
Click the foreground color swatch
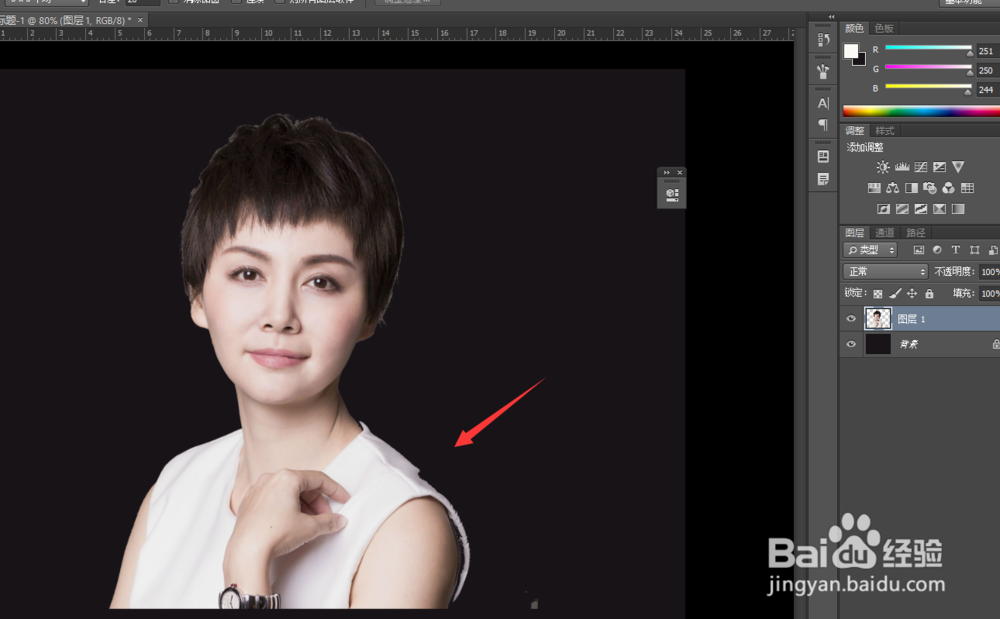(851, 52)
